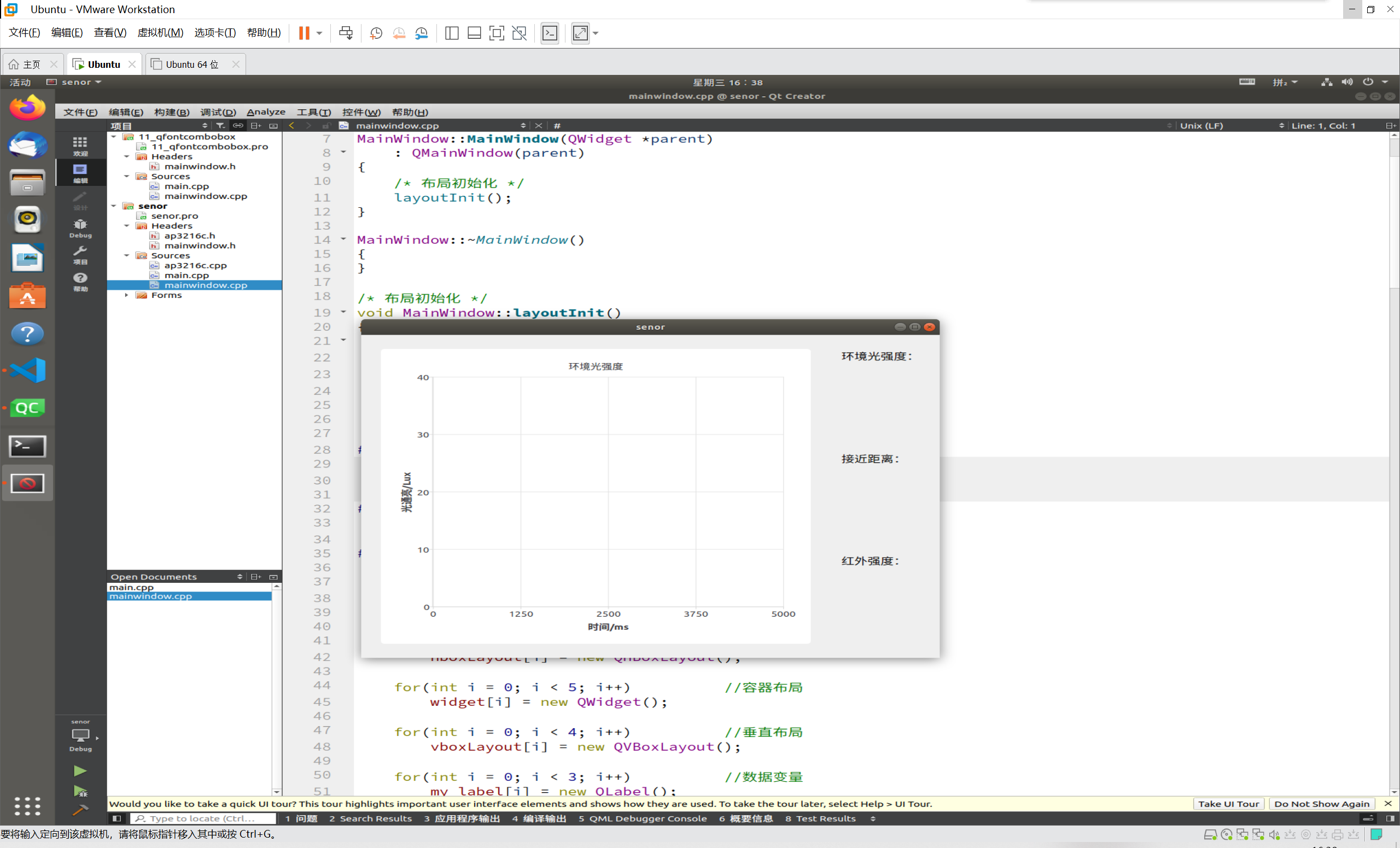Screen dimensions: 1400x848
Task: Pause the virtual machine
Action: coord(304,33)
